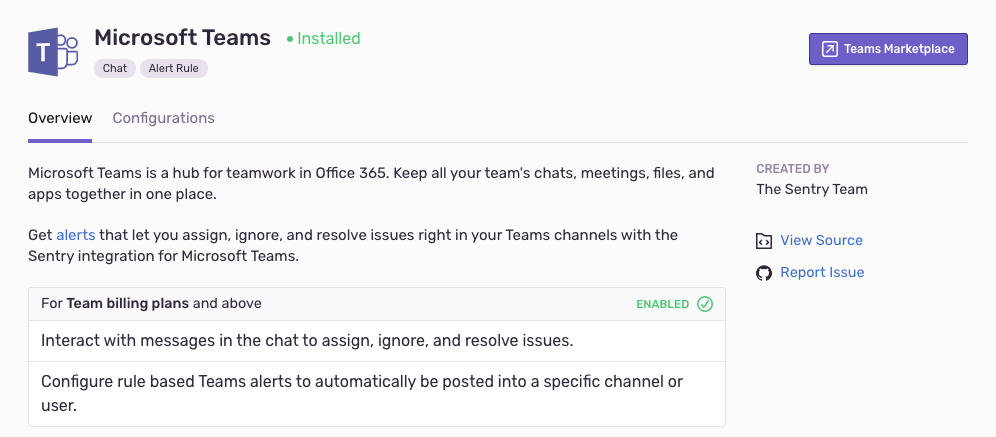The image size is (996, 437).
Task: Click the 'Interact with messages in the chat' row
Action: tap(377, 341)
